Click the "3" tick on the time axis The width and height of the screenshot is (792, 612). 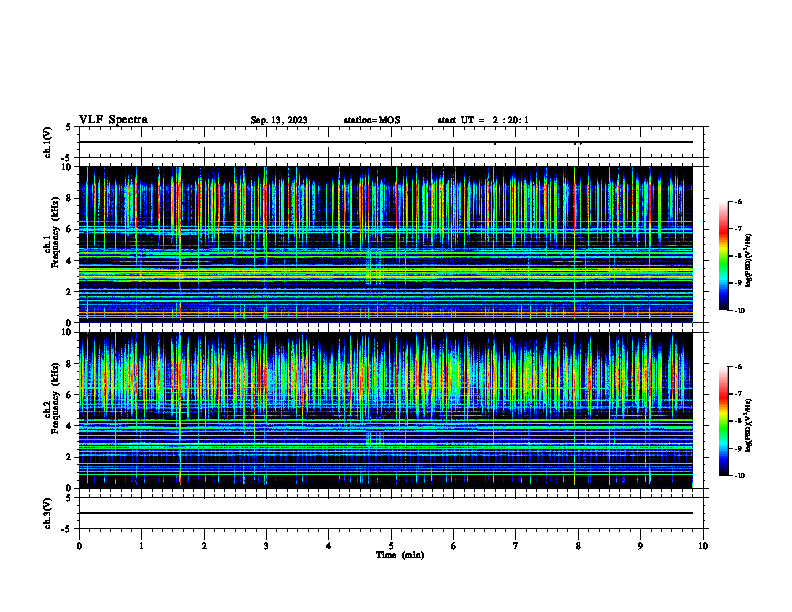(266, 546)
